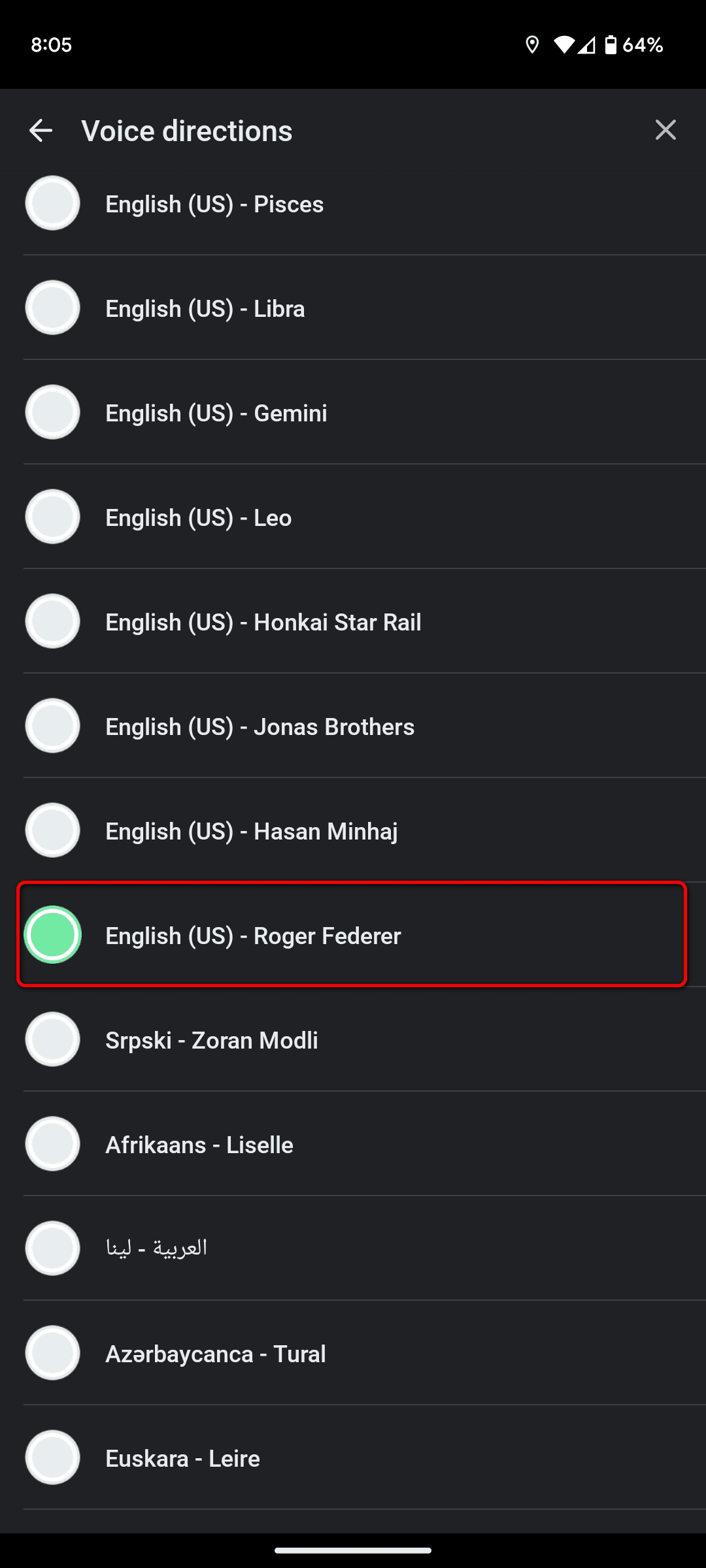Tap the location icon in status bar

coord(531,44)
